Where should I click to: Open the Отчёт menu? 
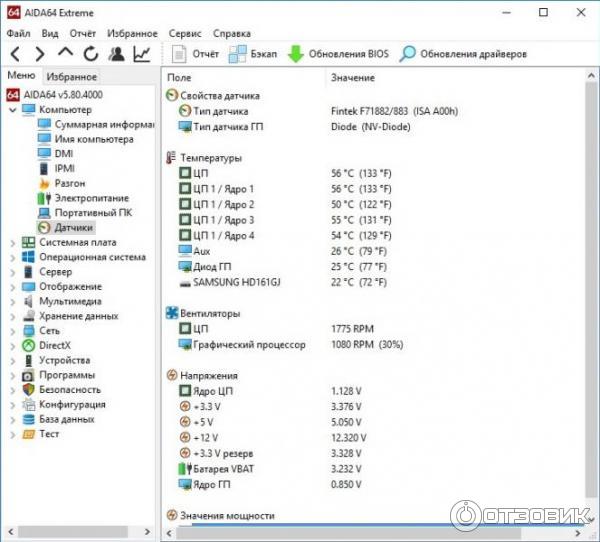pos(83,34)
